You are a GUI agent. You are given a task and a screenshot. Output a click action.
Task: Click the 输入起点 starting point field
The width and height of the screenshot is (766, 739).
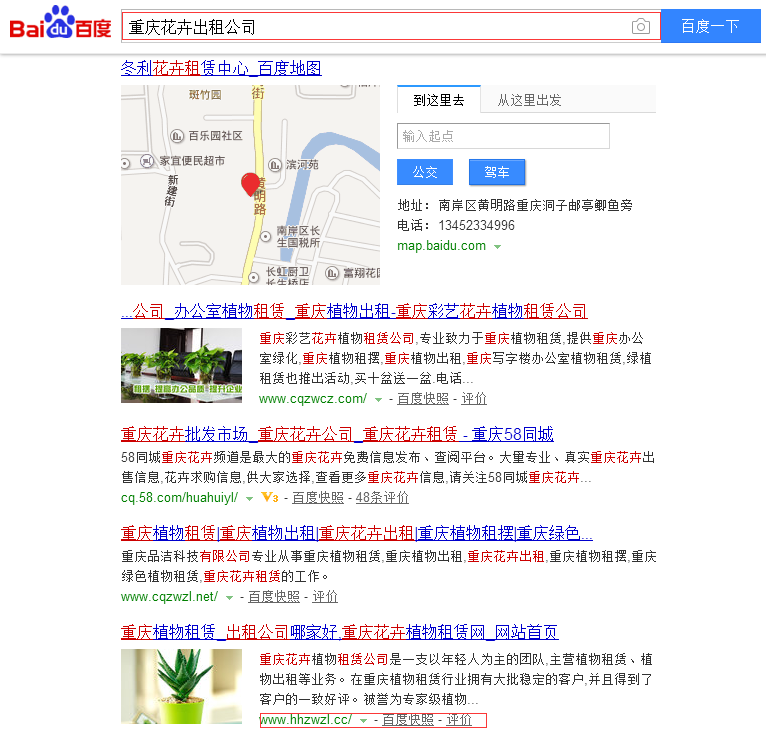503,136
